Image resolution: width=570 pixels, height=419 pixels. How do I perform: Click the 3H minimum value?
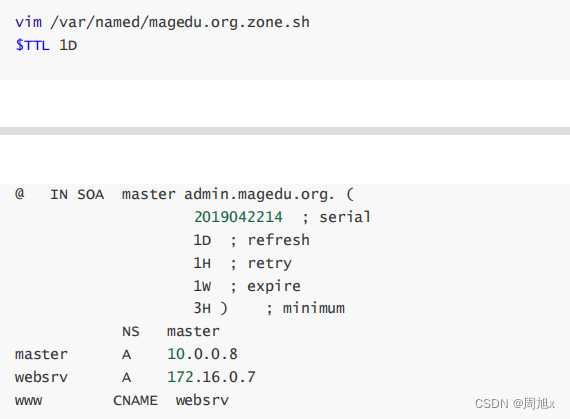click(202, 309)
